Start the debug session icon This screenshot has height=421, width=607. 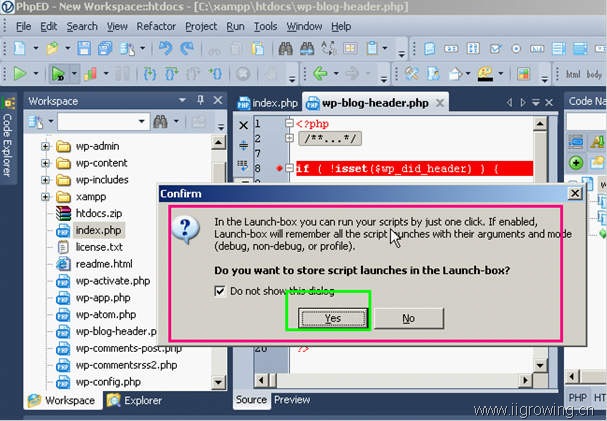point(58,73)
